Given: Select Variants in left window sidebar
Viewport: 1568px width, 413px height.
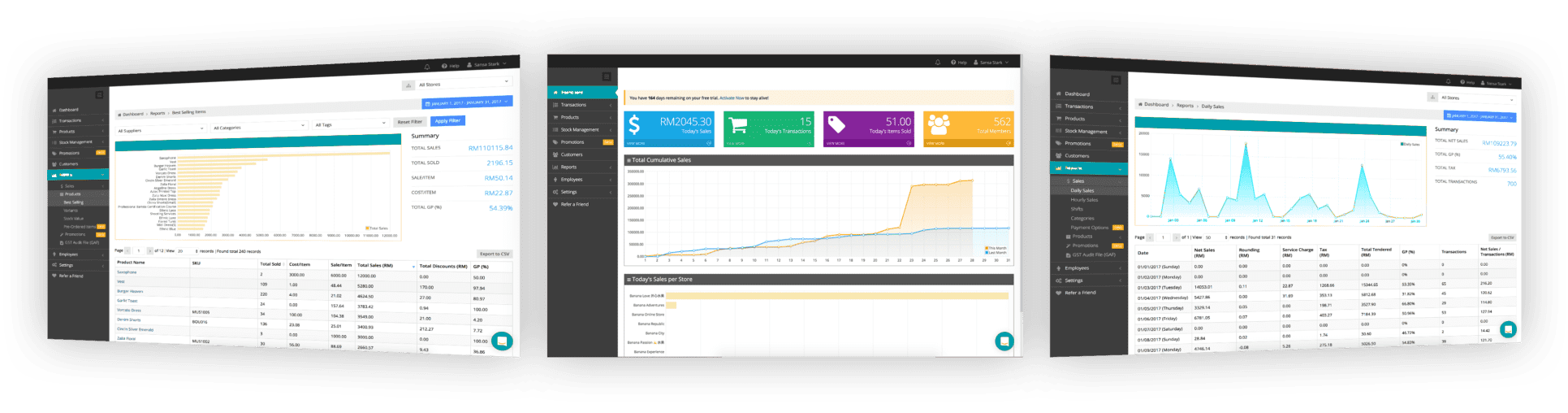Looking at the screenshot, I should 72,210.
